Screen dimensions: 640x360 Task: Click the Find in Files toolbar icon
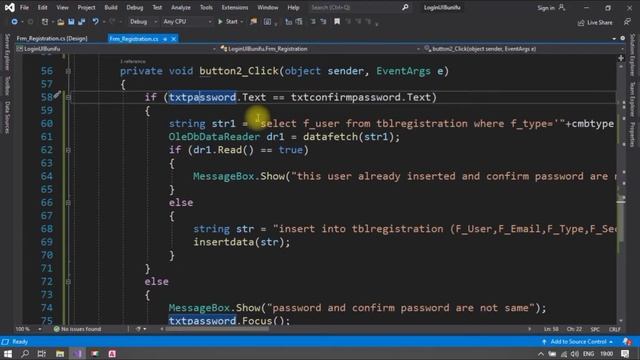point(253,22)
